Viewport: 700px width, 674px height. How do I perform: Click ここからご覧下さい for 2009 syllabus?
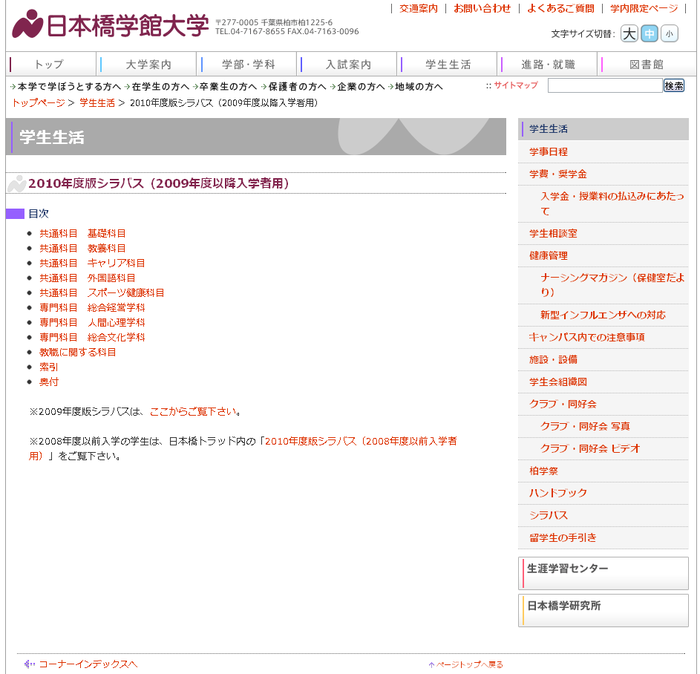tap(193, 412)
